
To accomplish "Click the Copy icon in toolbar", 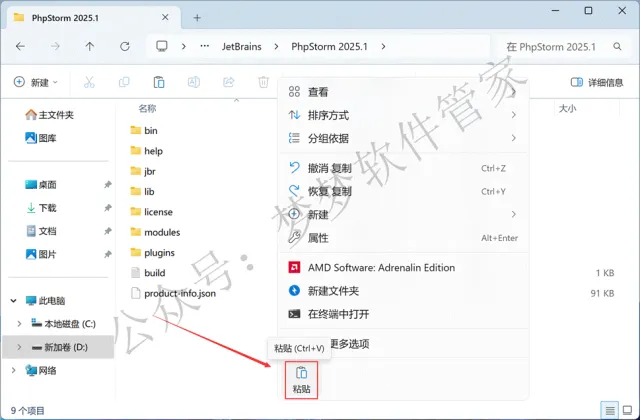I will click(124, 82).
